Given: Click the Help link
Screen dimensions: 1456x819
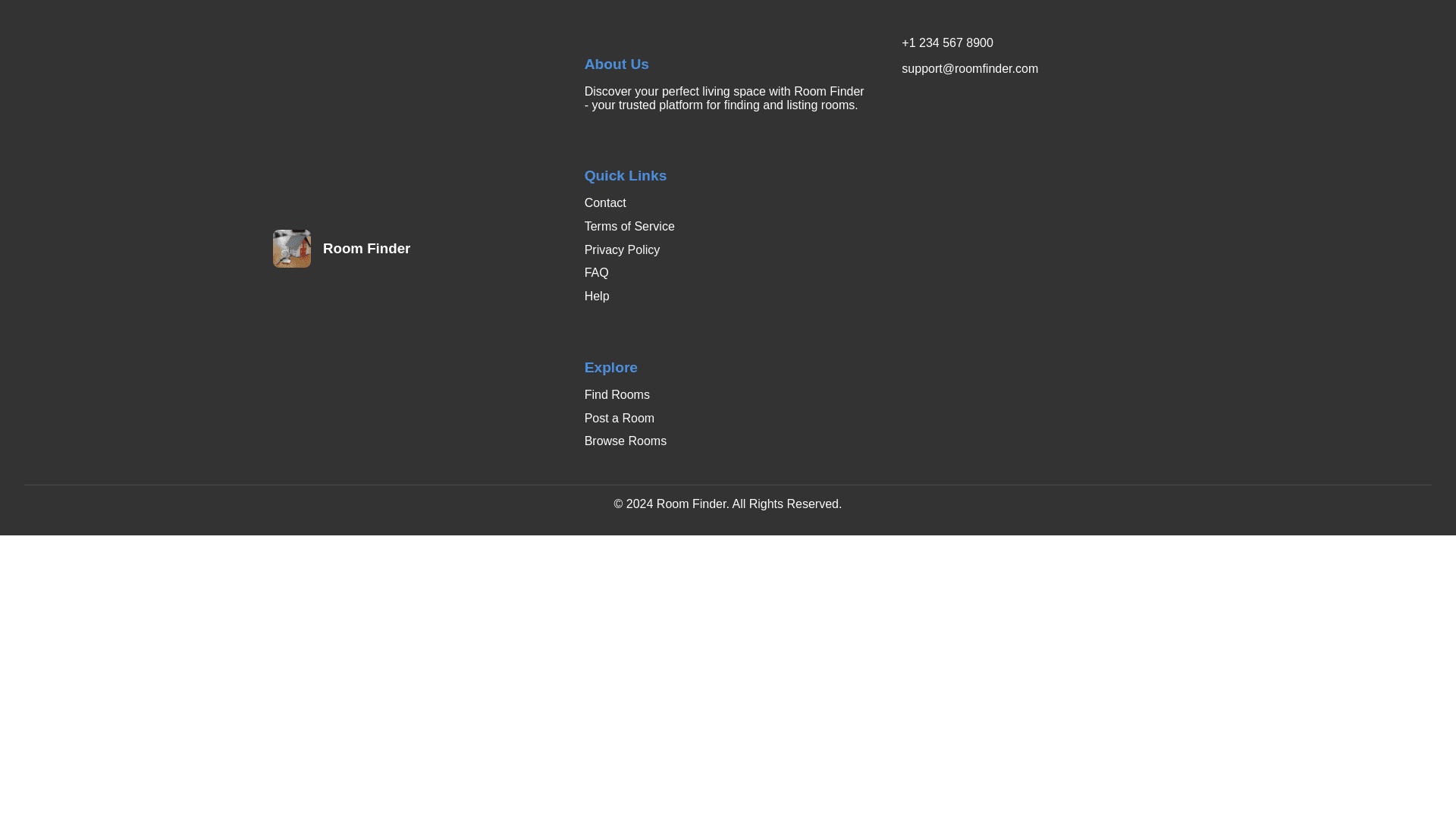Looking at the screenshot, I should (x=597, y=297).
